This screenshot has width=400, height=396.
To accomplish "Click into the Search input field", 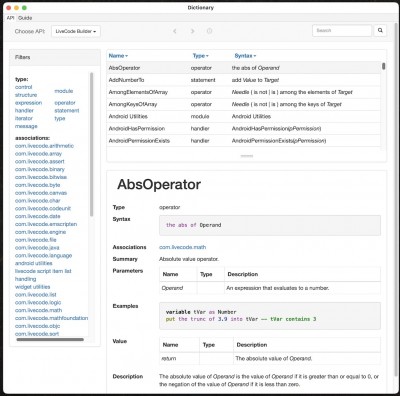I will point(342,30).
